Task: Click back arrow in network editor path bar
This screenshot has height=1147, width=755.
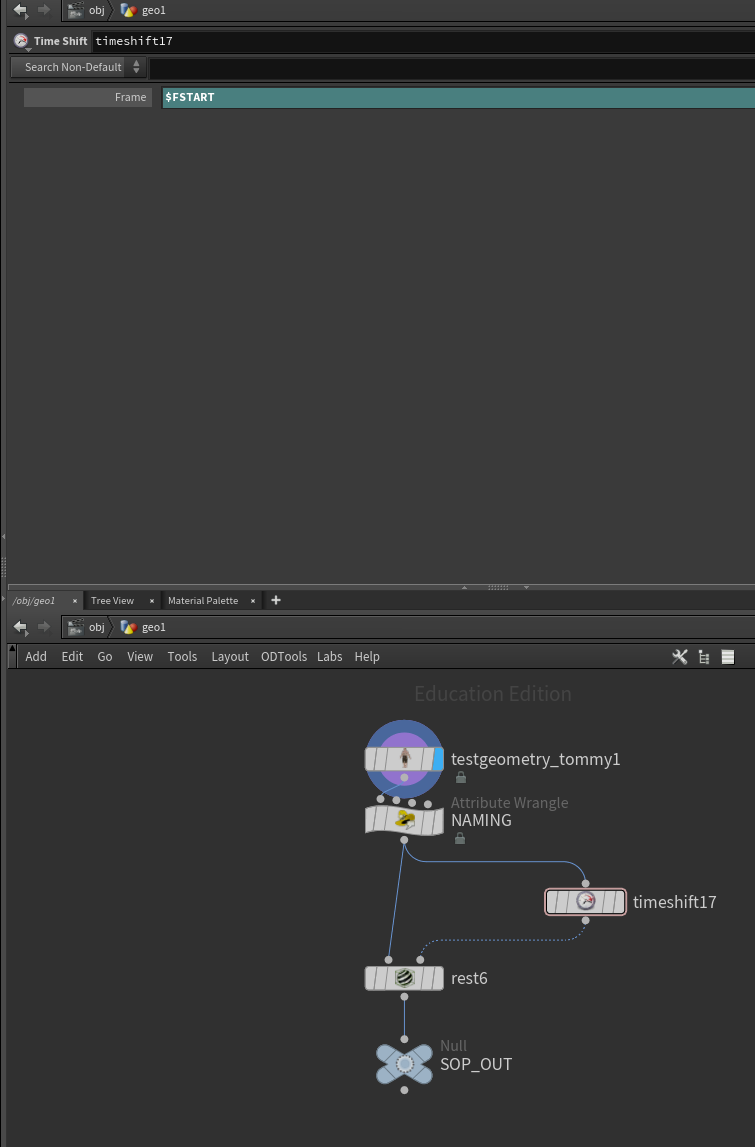Action: (x=20, y=627)
